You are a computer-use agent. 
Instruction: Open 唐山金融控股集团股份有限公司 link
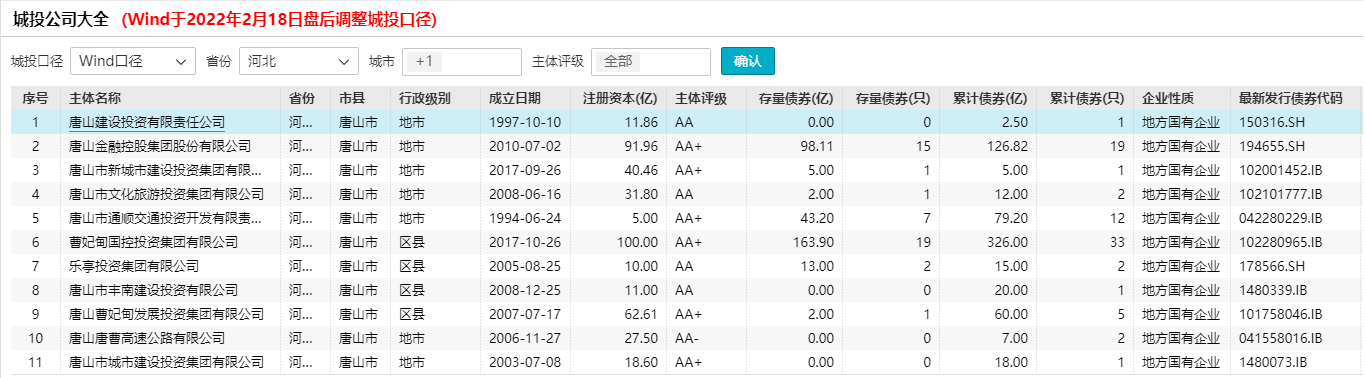(x=160, y=146)
